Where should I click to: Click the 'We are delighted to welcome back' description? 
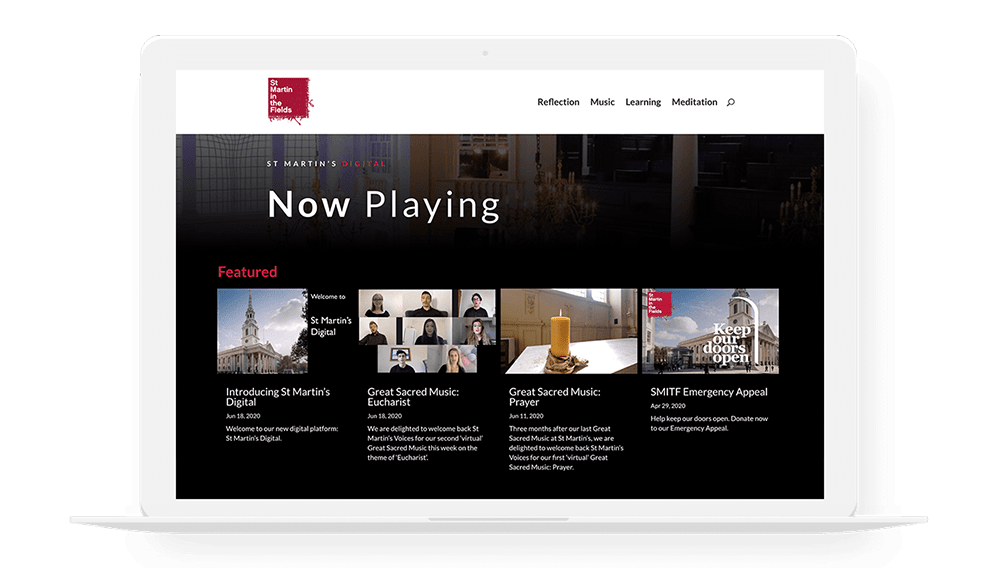[425, 443]
